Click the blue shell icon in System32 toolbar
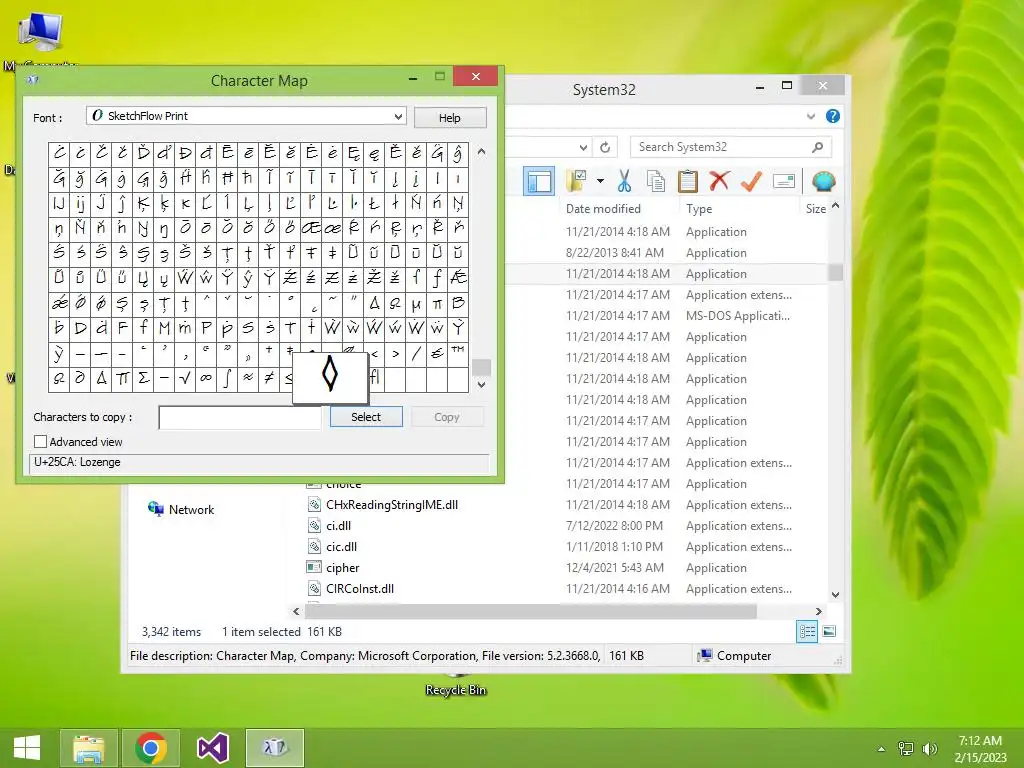The image size is (1024, 768). (824, 181)
